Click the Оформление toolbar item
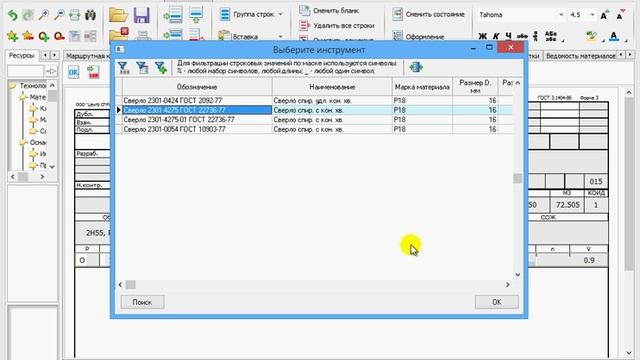This screenshot has height=360, width=640. click(418, 36)
